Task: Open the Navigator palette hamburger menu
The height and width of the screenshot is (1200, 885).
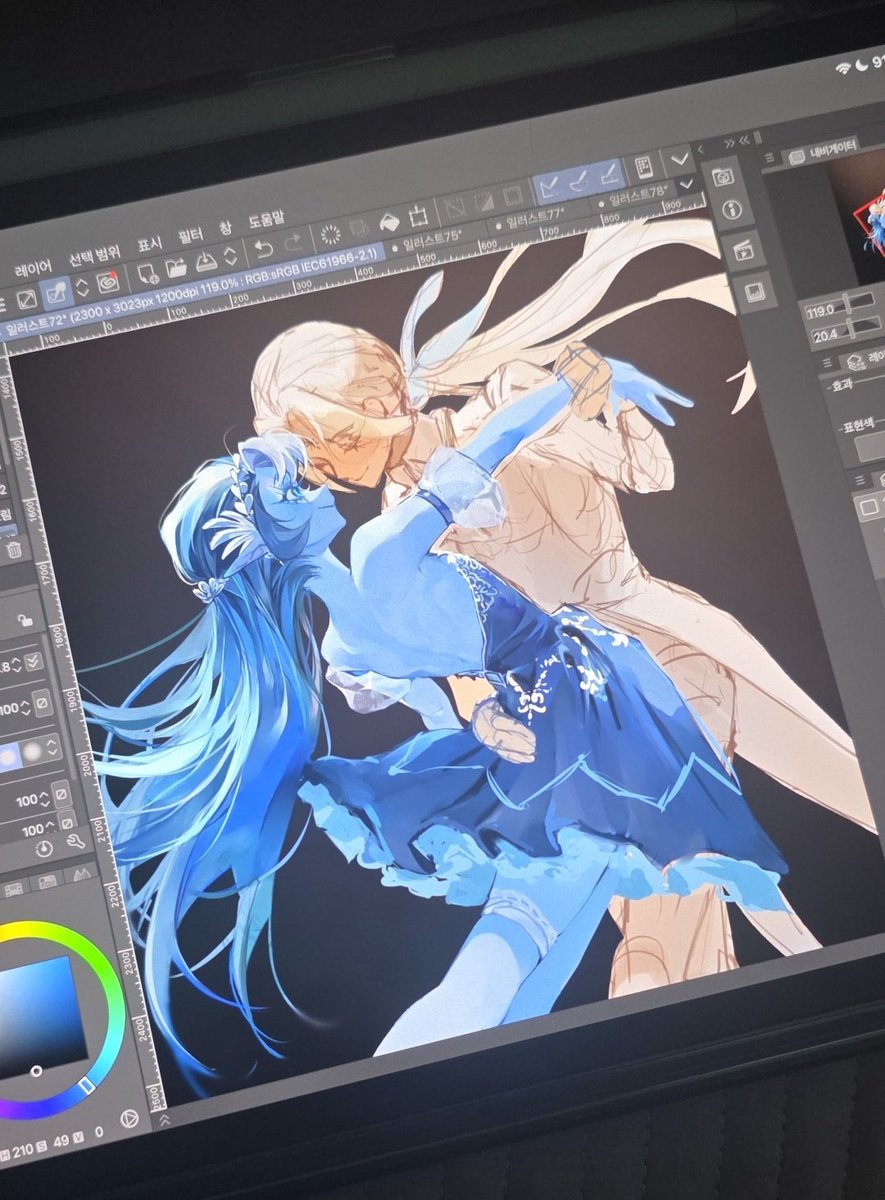Action: coord(770,159)
